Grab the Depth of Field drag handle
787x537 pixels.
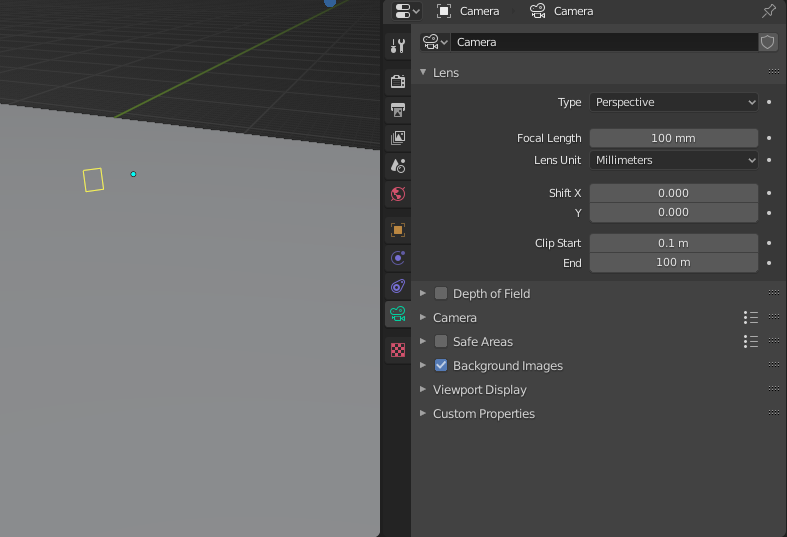click(773, 293)
